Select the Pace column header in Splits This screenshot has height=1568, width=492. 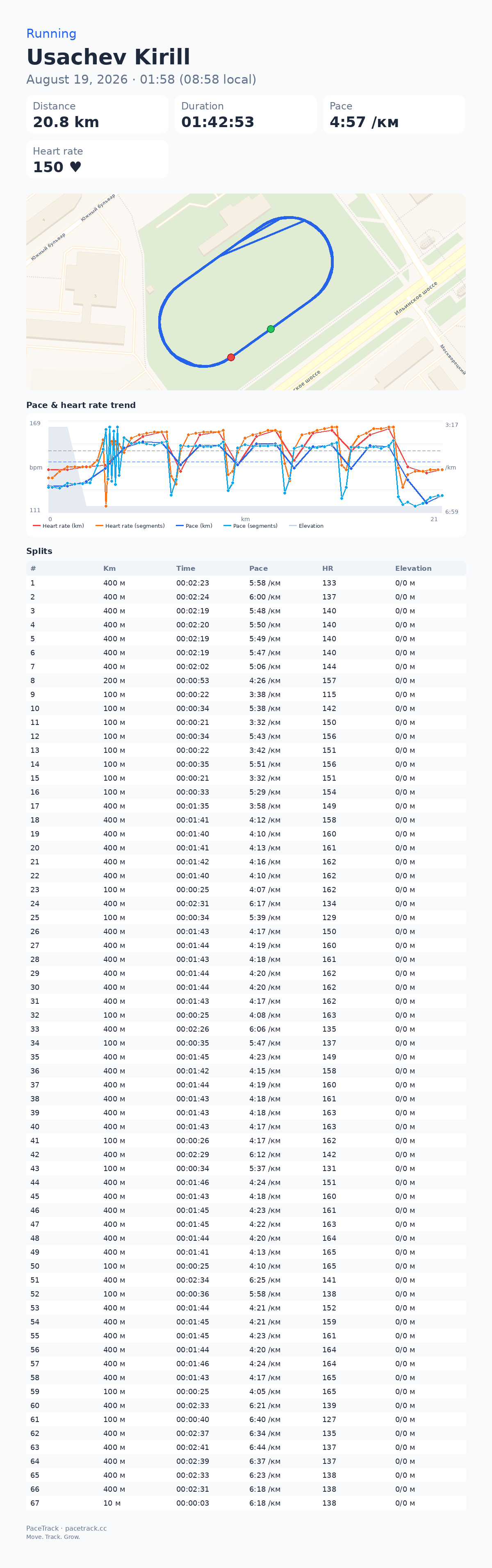tap(258, 568)
